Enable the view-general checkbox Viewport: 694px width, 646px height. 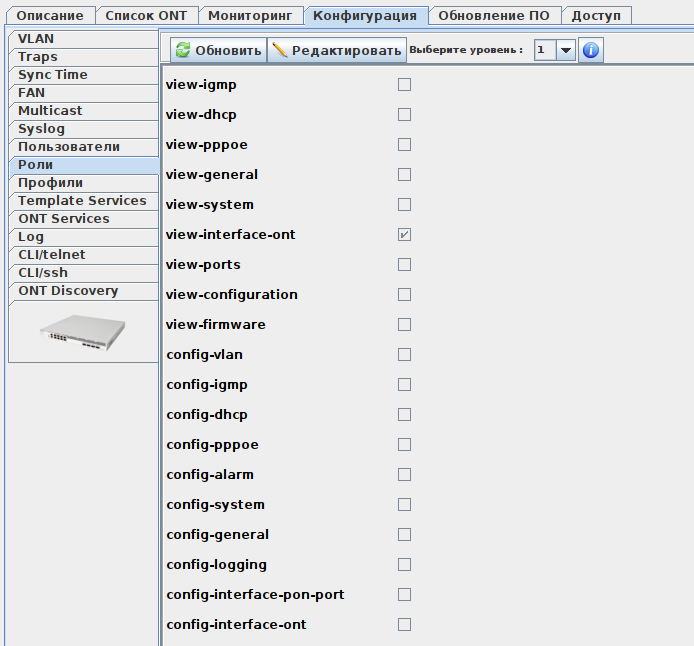(404, 175)
